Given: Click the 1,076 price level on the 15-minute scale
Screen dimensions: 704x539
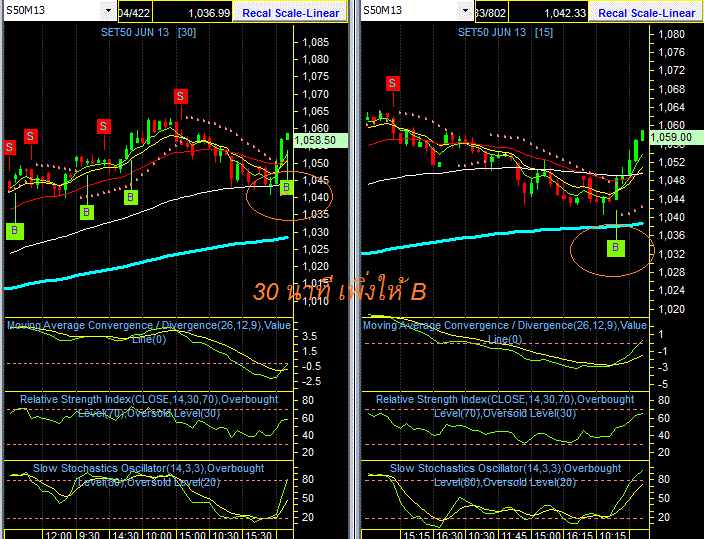Looking at the screenshot, I should click(x=672, y=53).
